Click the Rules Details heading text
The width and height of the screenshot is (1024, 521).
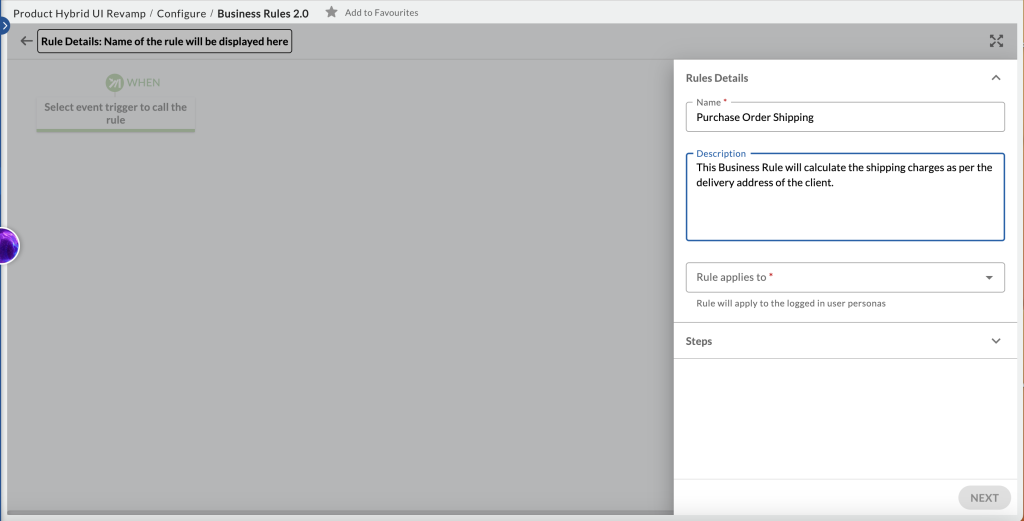click(716, 78)
